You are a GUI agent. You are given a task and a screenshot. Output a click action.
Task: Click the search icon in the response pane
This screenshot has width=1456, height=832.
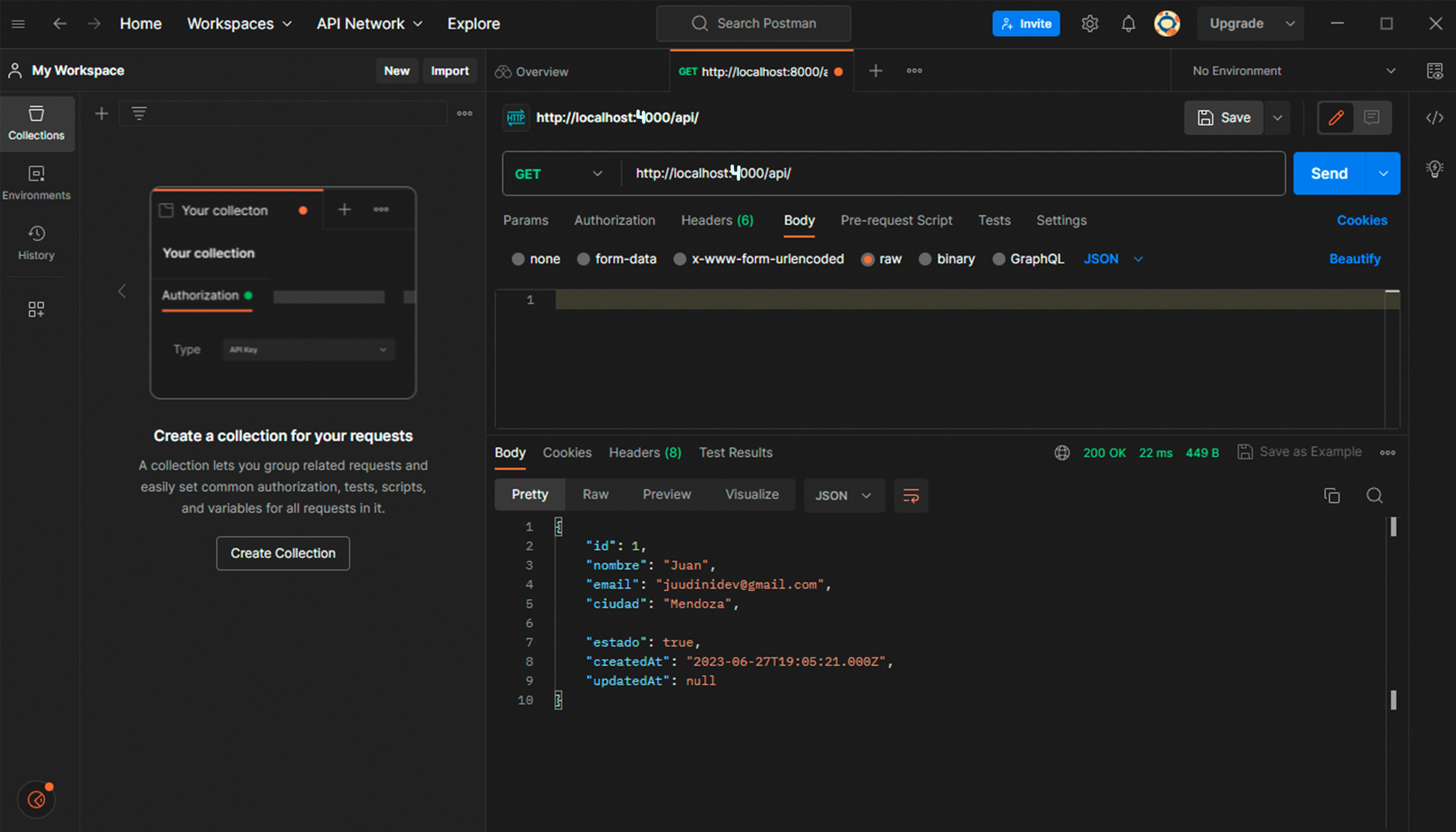pos(1374,496)
